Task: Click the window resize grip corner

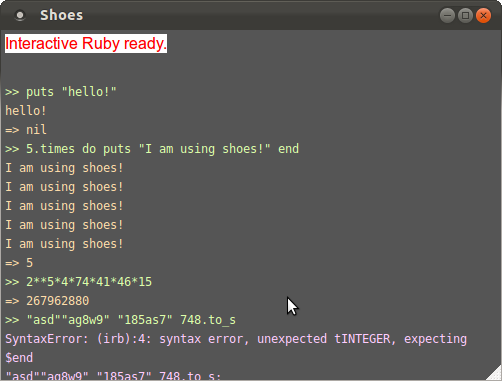Action: tap(495, 374)
